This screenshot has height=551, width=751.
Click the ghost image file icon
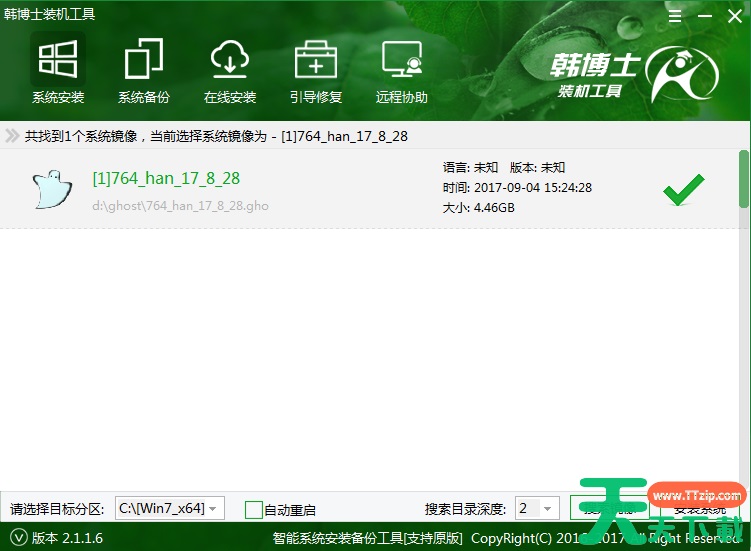coord(52,188)
